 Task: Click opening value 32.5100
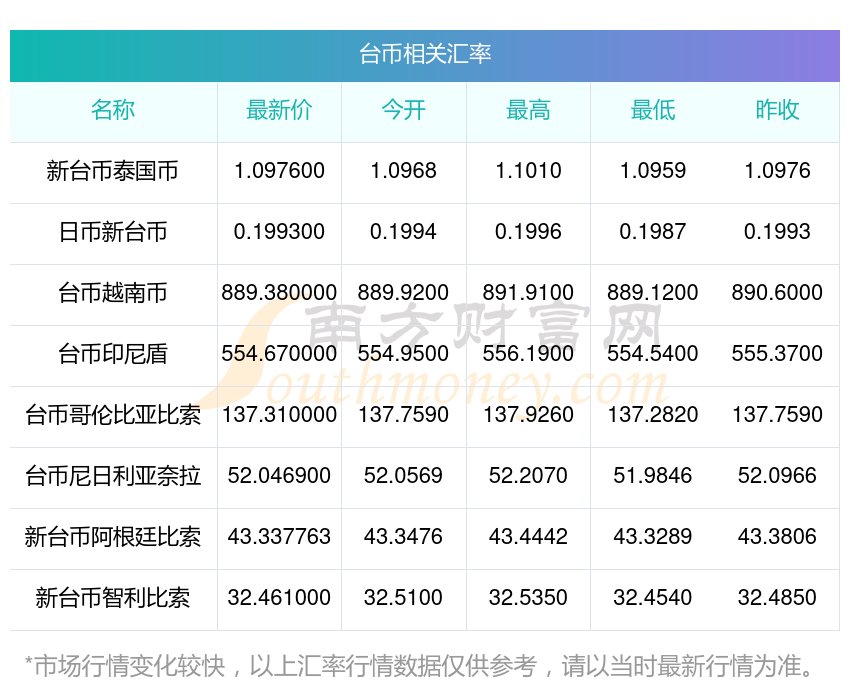(403, 598)
